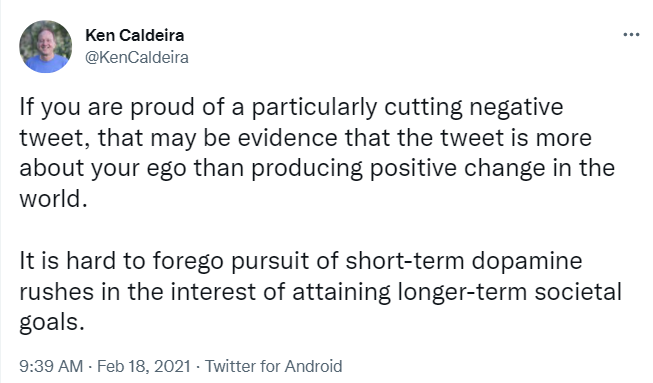Viewport: 653px width, 383px height.
Task: Click the 9:39 AM timestamp
Action: point(51,366)
